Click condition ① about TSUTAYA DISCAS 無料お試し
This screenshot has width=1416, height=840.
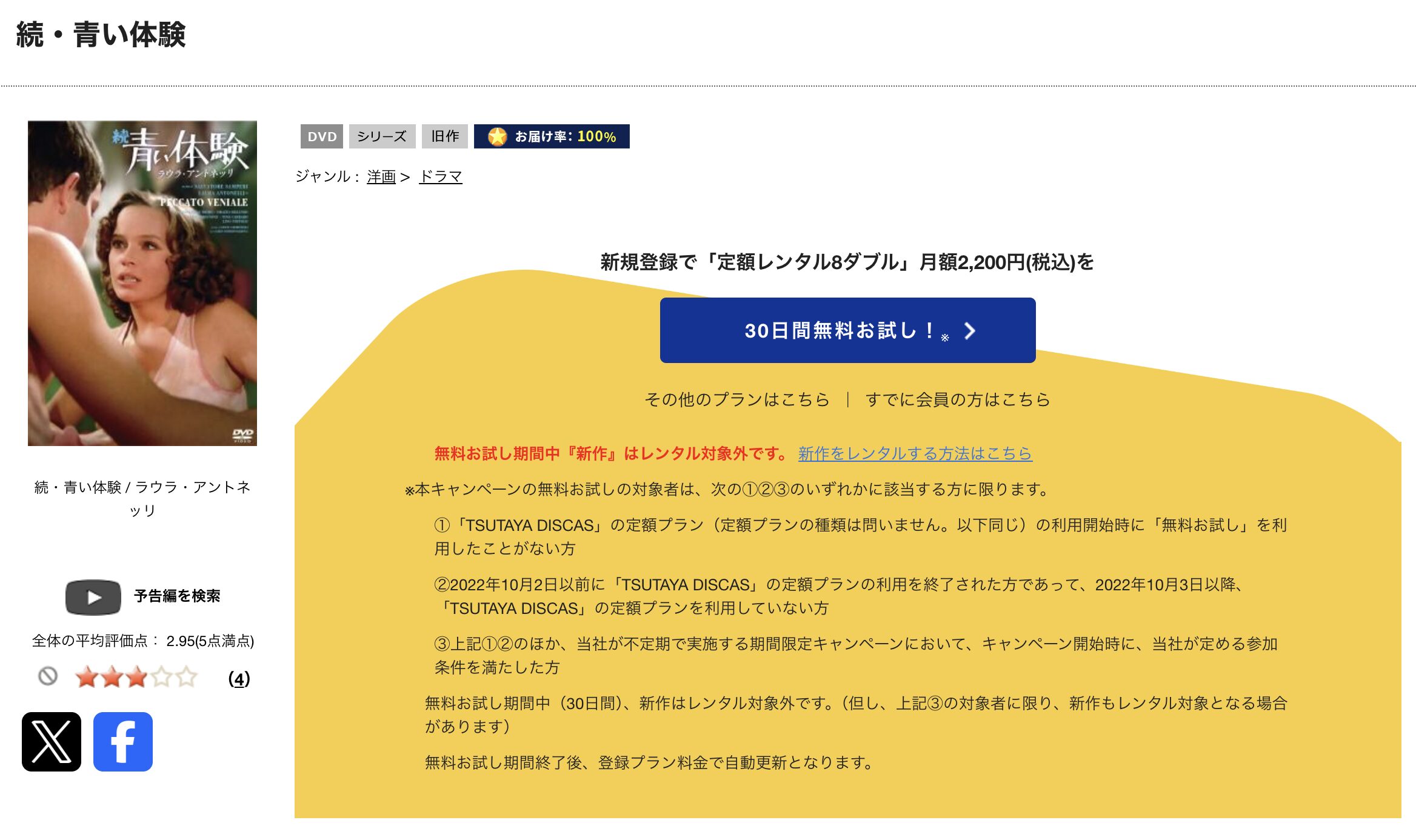click(860, 536)
